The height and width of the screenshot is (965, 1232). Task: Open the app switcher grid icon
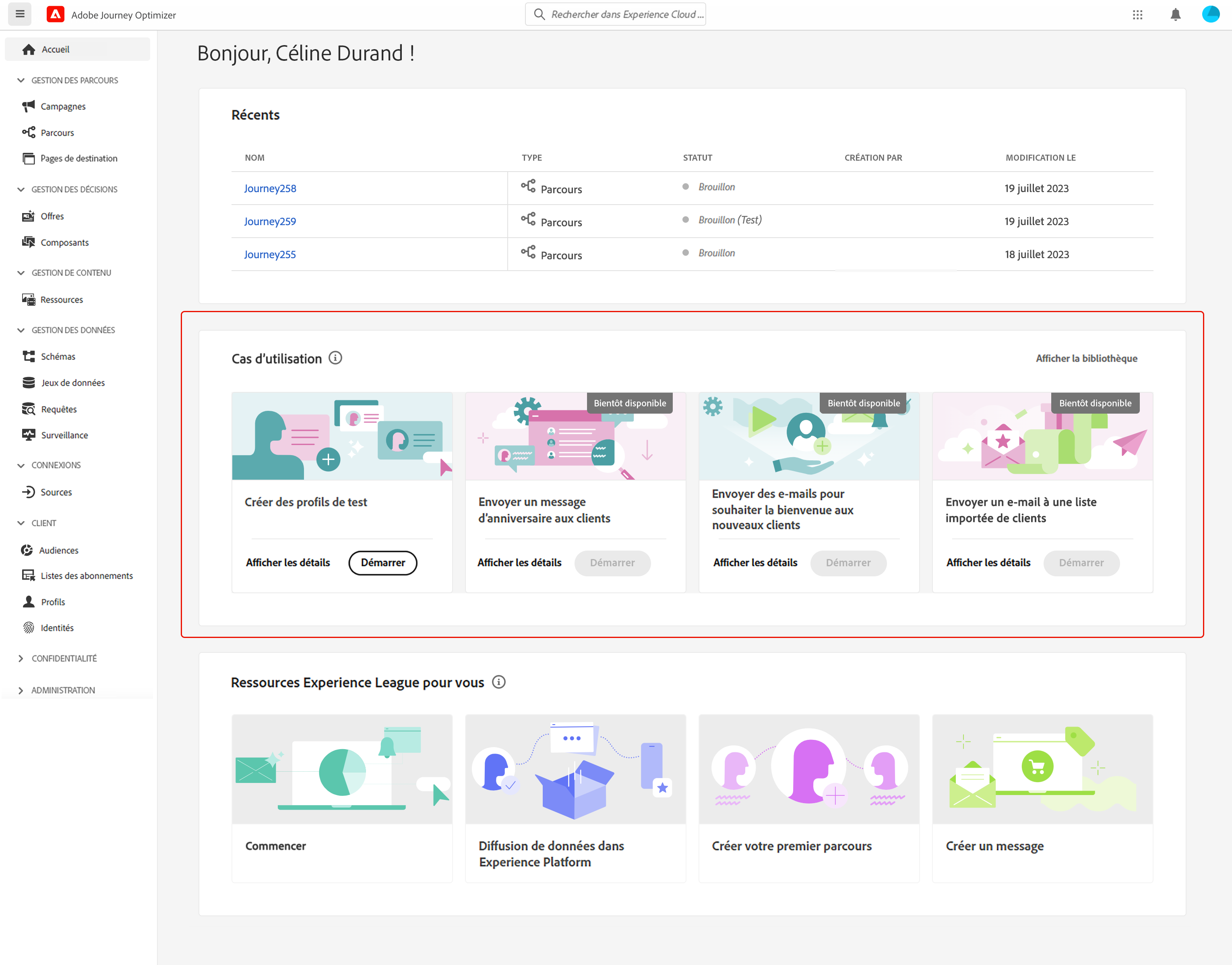1137,14
